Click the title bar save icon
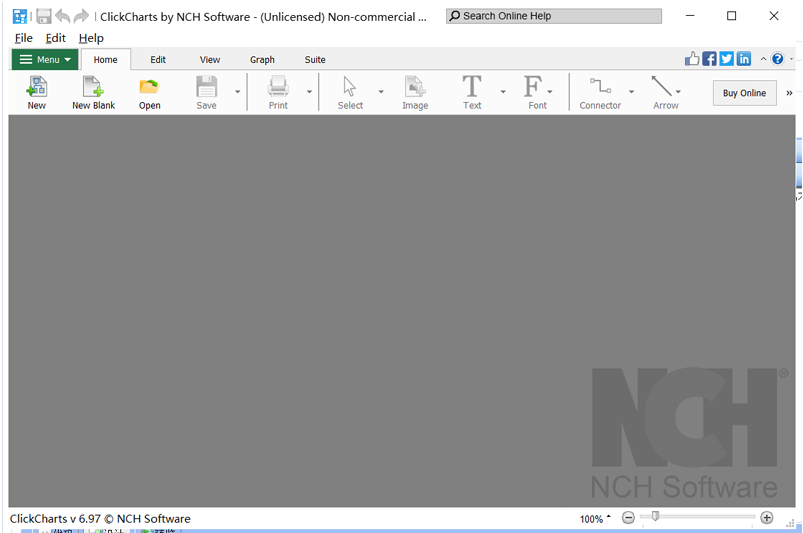 (44, 16)
